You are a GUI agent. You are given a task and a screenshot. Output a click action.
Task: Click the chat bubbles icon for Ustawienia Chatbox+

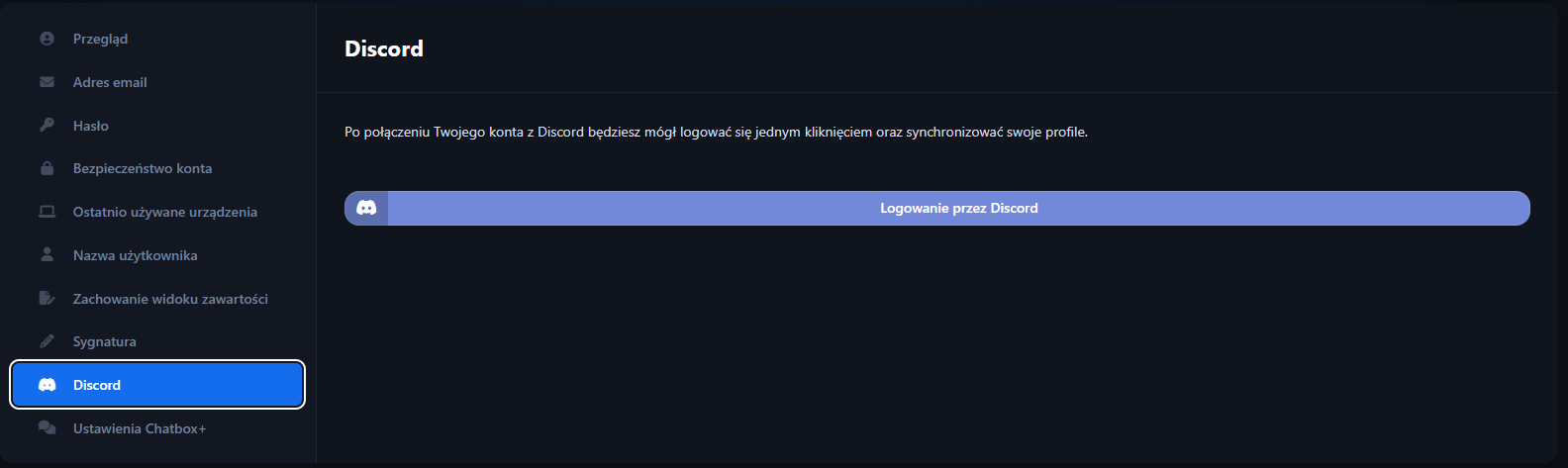(x=47, y=428)
